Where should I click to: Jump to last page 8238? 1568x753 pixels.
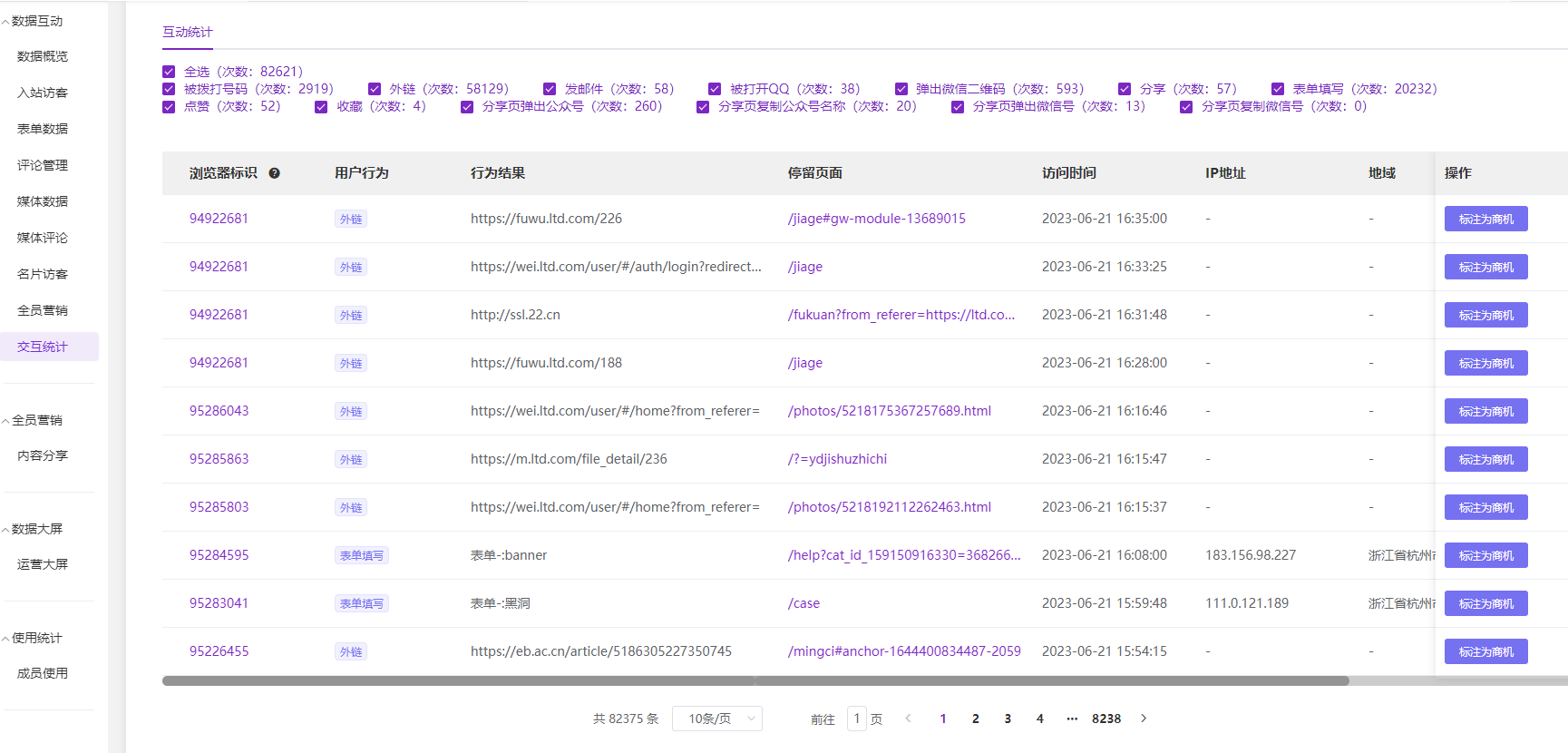coord(1106,719)
